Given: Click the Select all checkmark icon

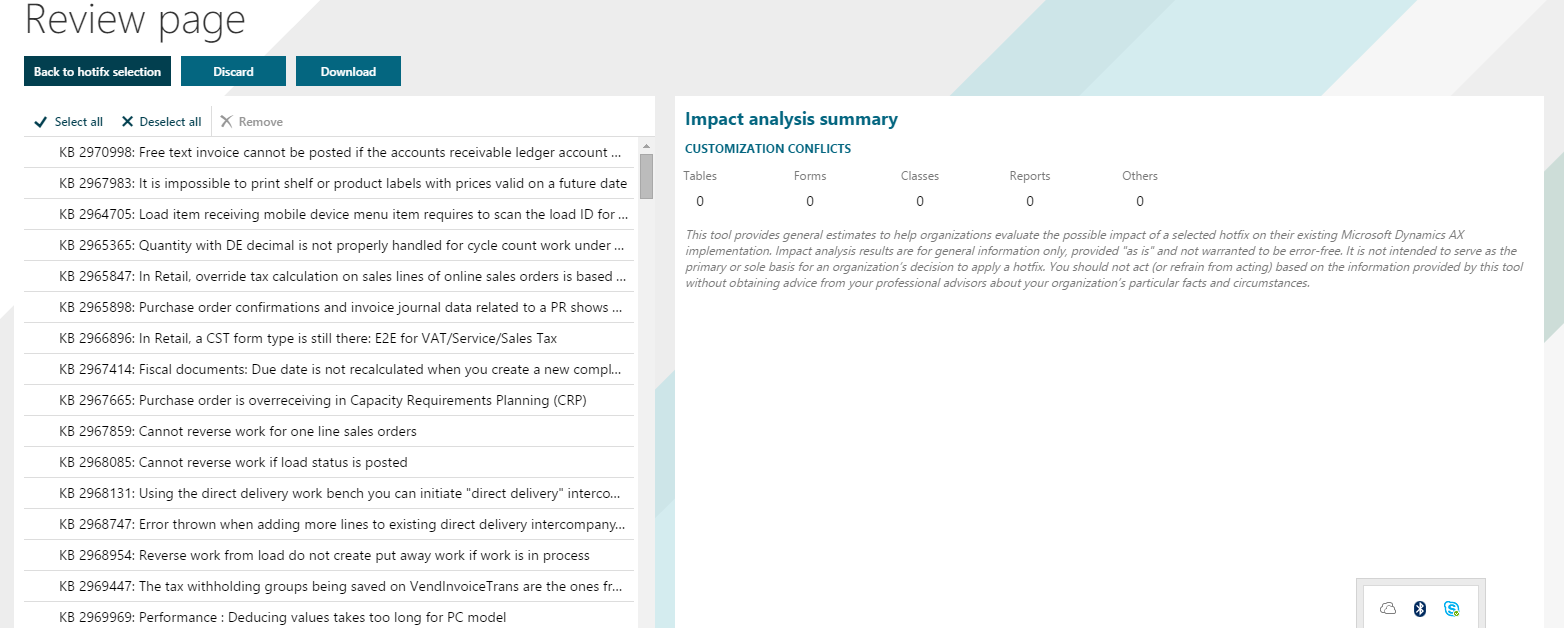Looking at the screenshot, I should click(x=40, y=122).
